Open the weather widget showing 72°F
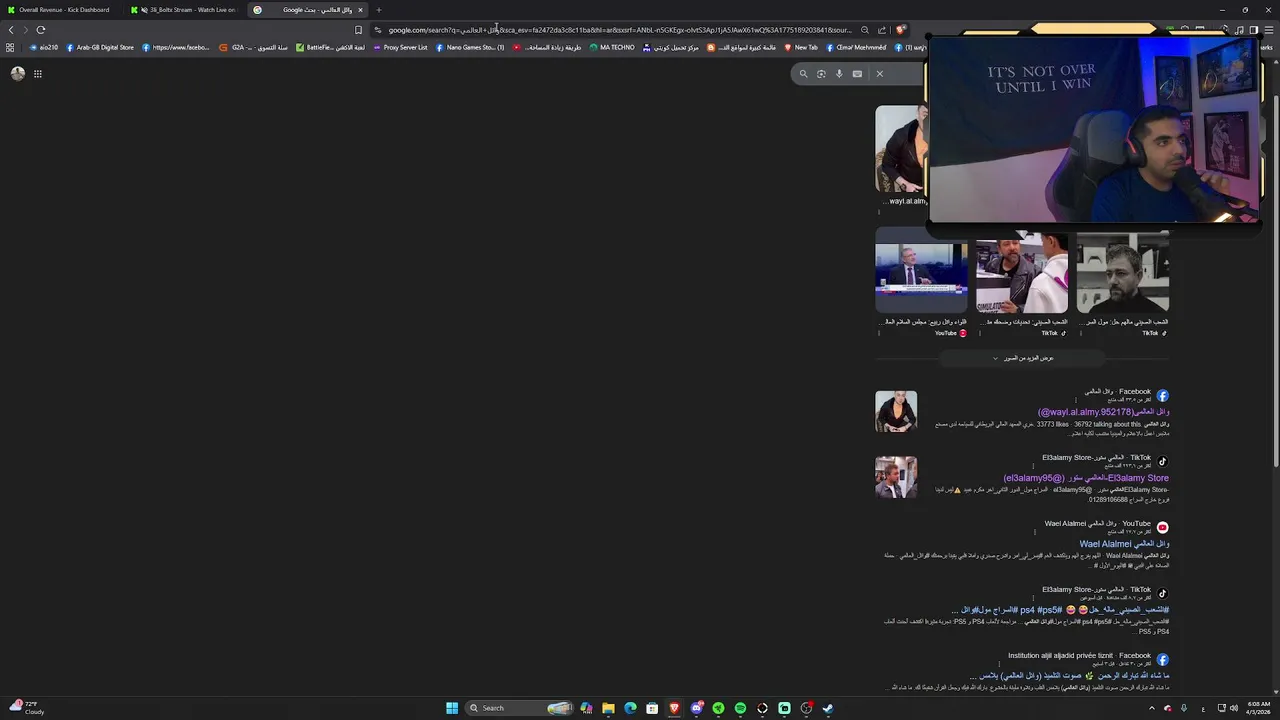 26,708
